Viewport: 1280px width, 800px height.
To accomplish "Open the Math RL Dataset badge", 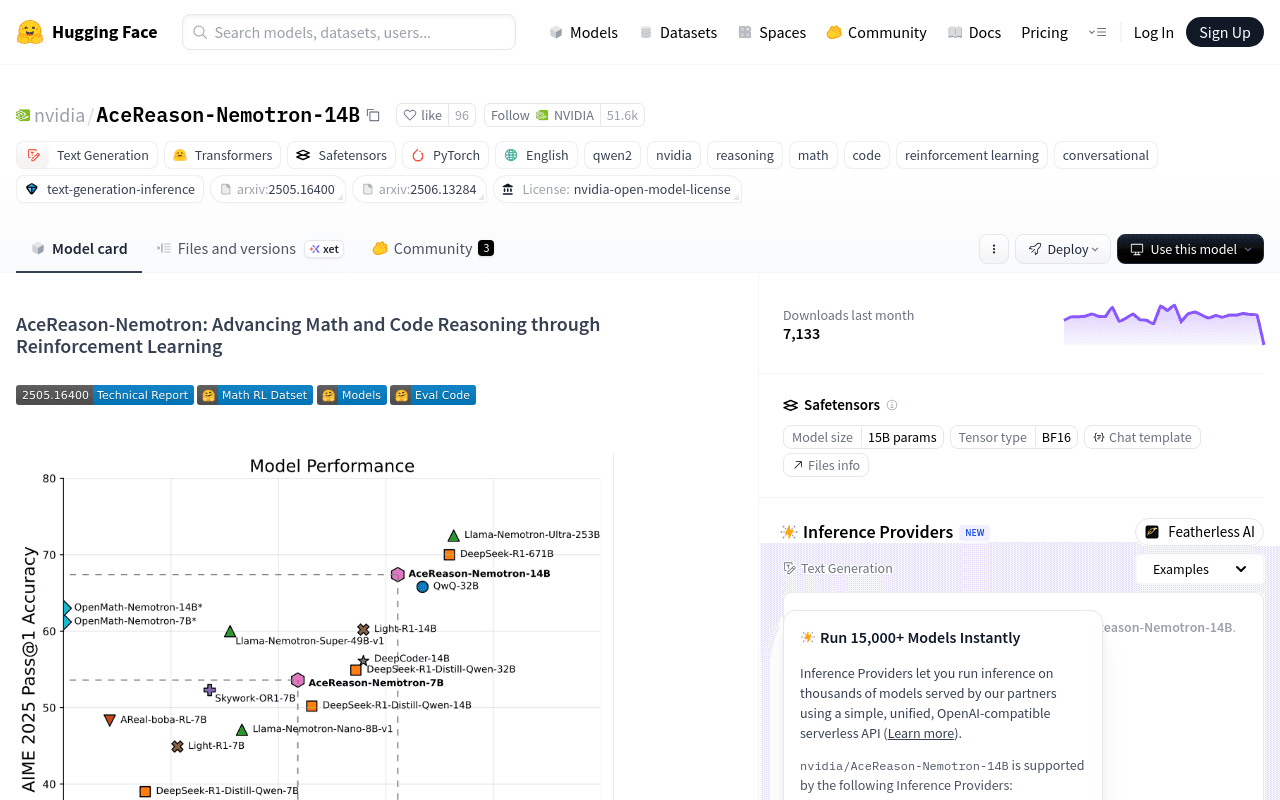I will point(255,395).
